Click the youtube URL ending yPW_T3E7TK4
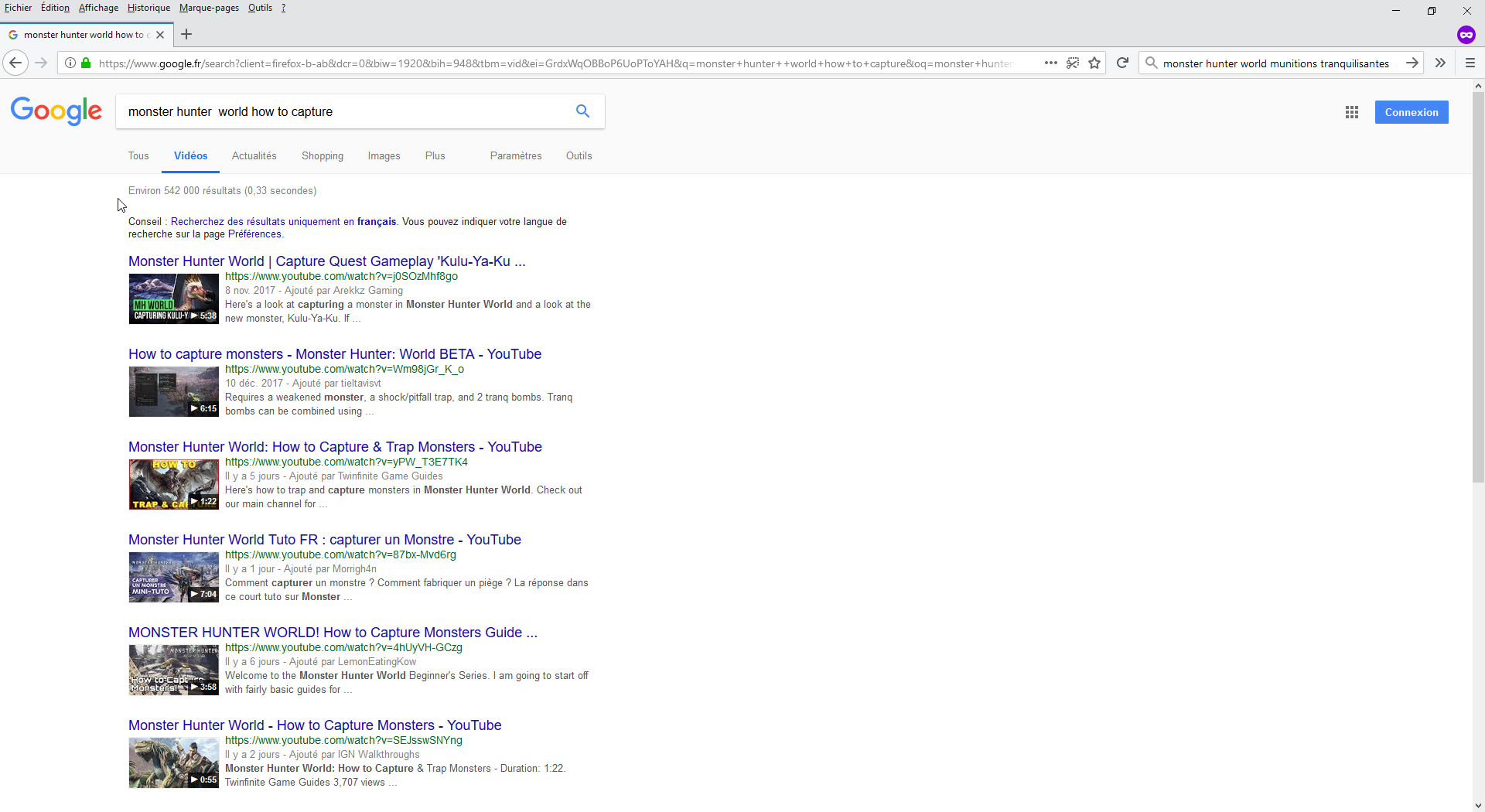Screen dimensions: 1485x812 click(346, 462)
